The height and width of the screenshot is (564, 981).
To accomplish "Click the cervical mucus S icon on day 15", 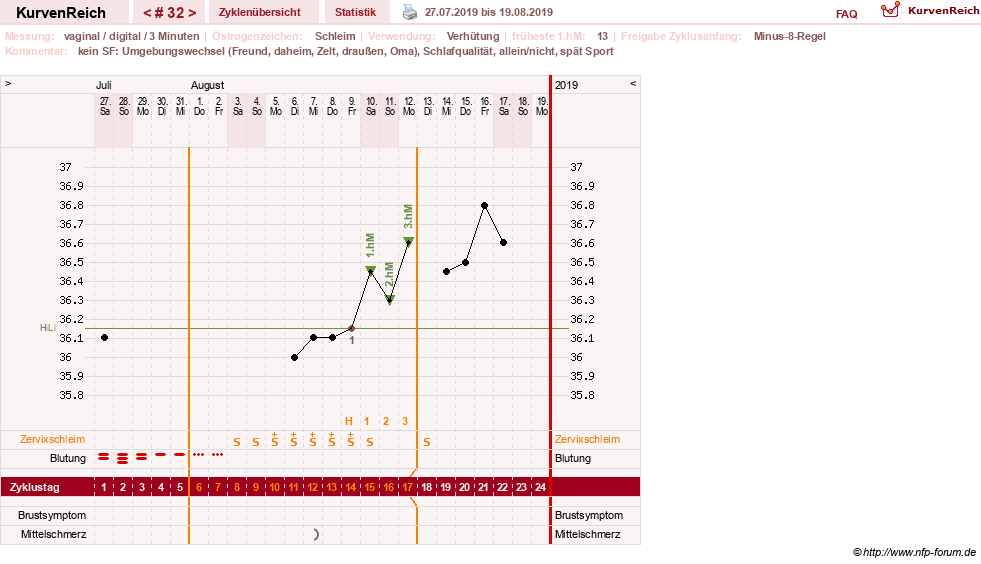I will click(x=370, y=442).
